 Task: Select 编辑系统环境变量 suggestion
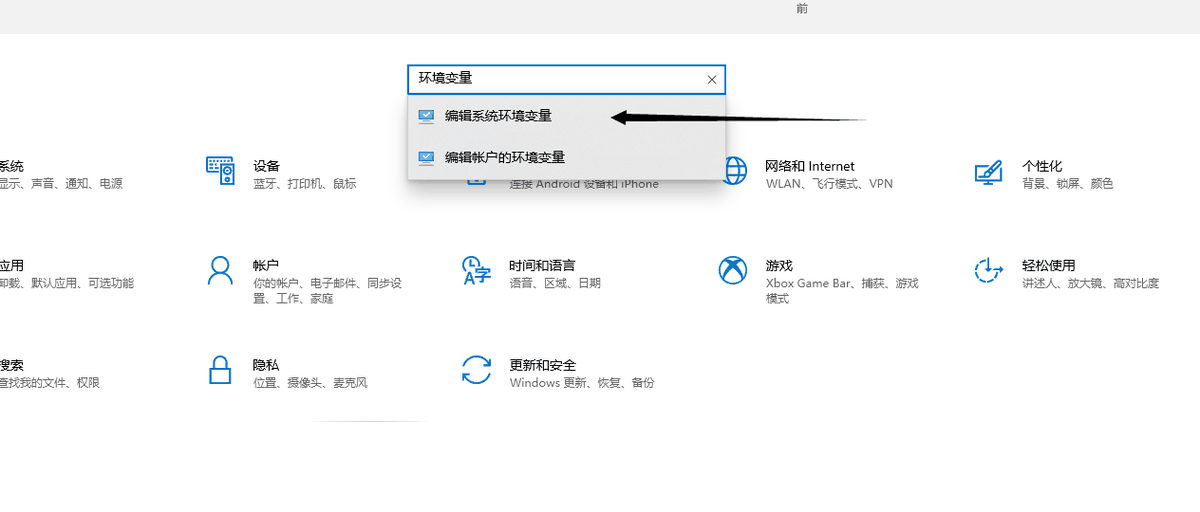point(566,116)
